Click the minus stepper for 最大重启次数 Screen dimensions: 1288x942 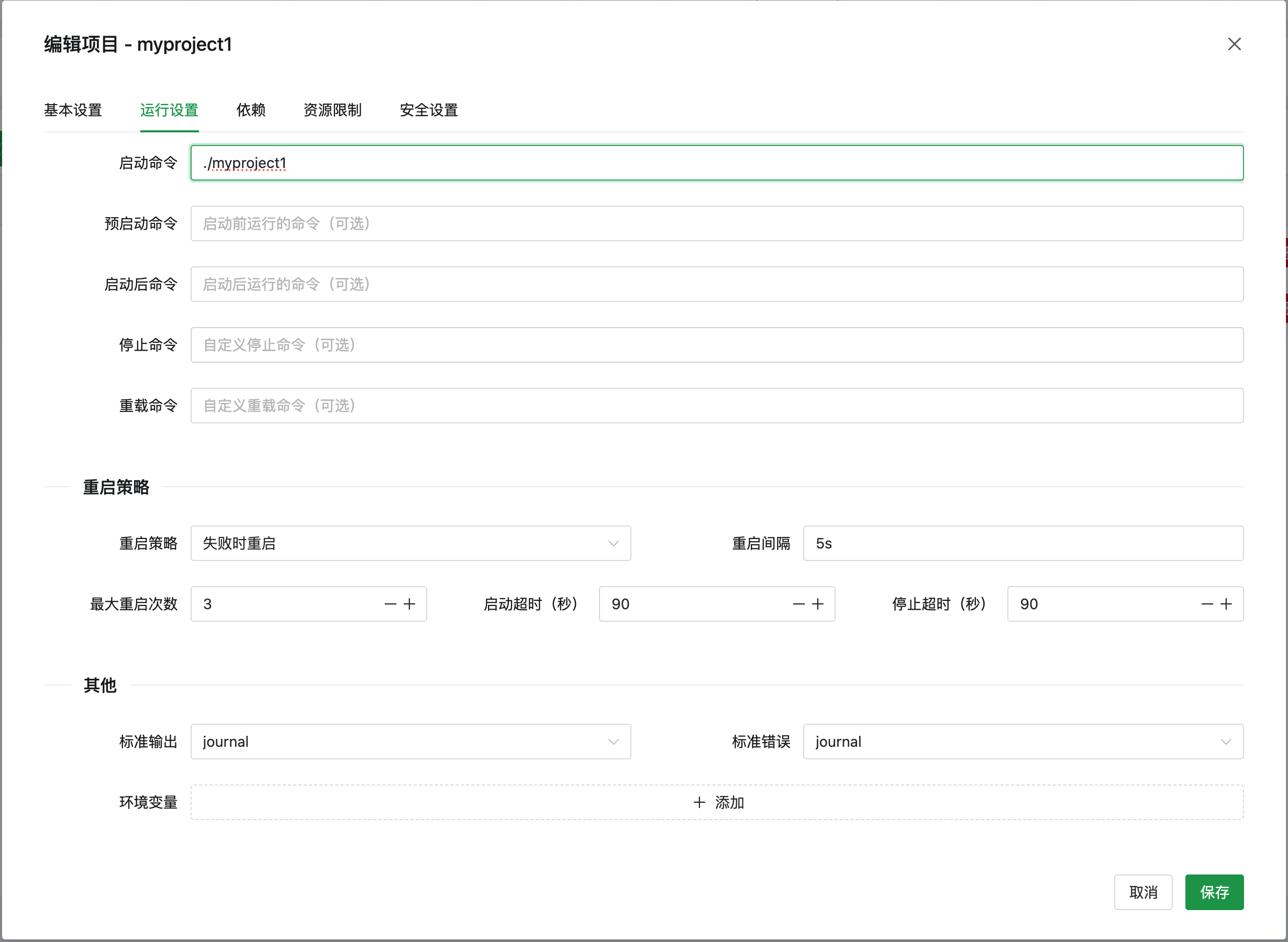tap(390, 604)
